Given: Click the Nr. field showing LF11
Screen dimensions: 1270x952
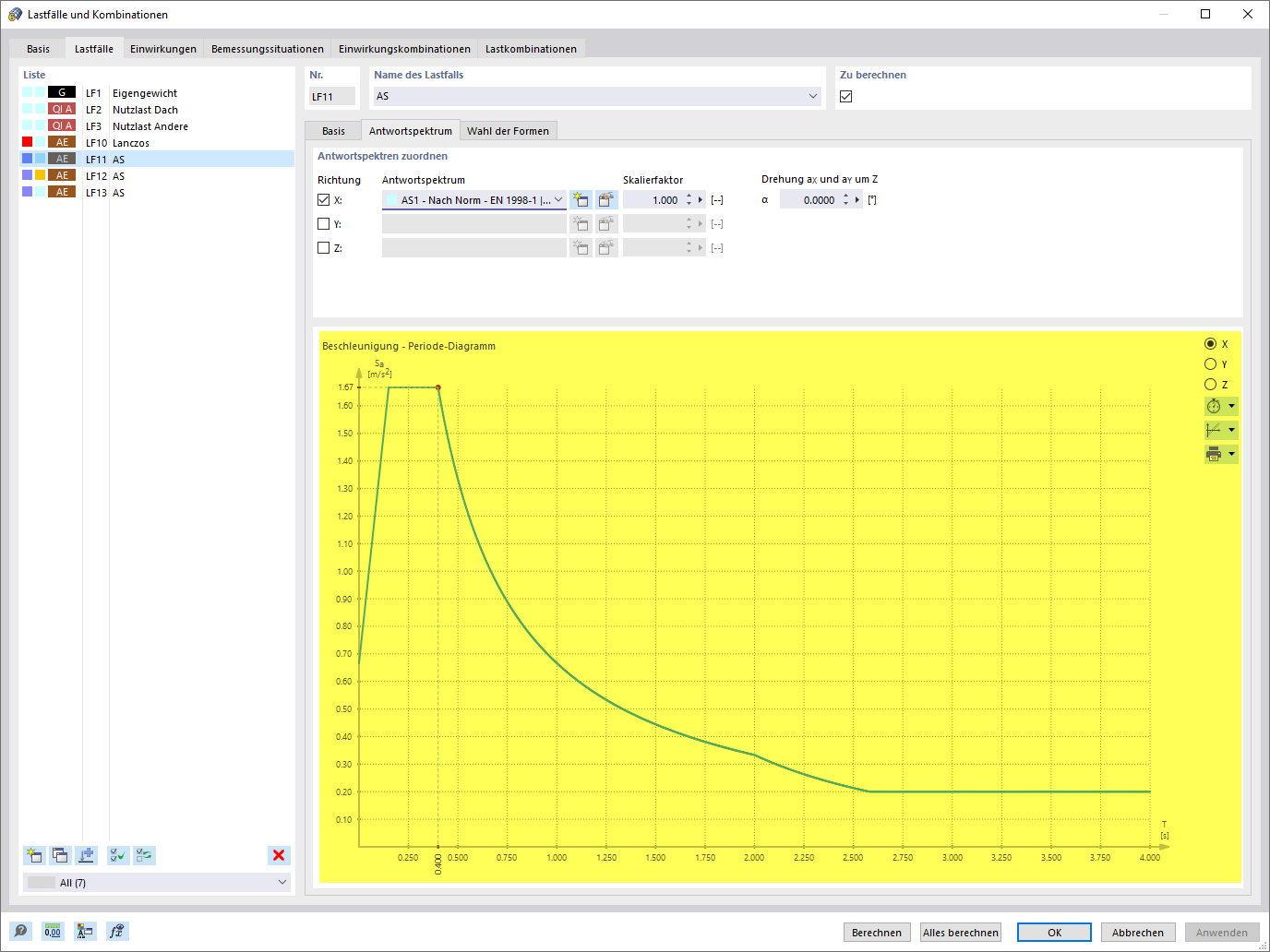Looking at the screenshot, I should point(332,96).
